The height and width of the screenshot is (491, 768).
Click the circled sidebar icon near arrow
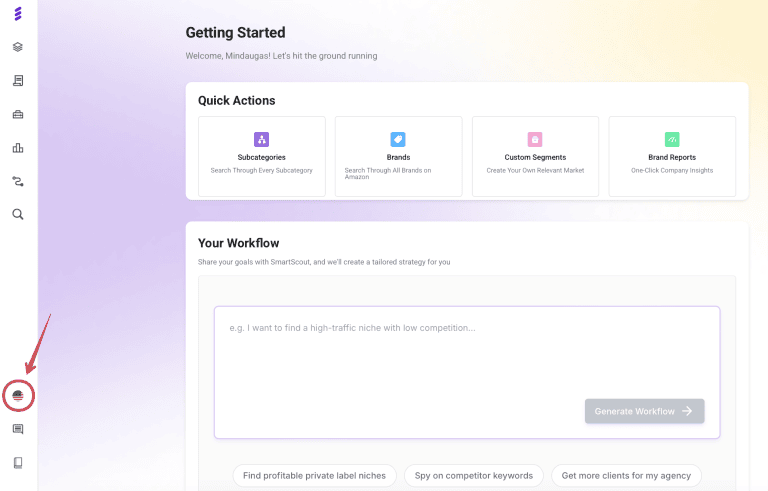click(x=18, y=396)
